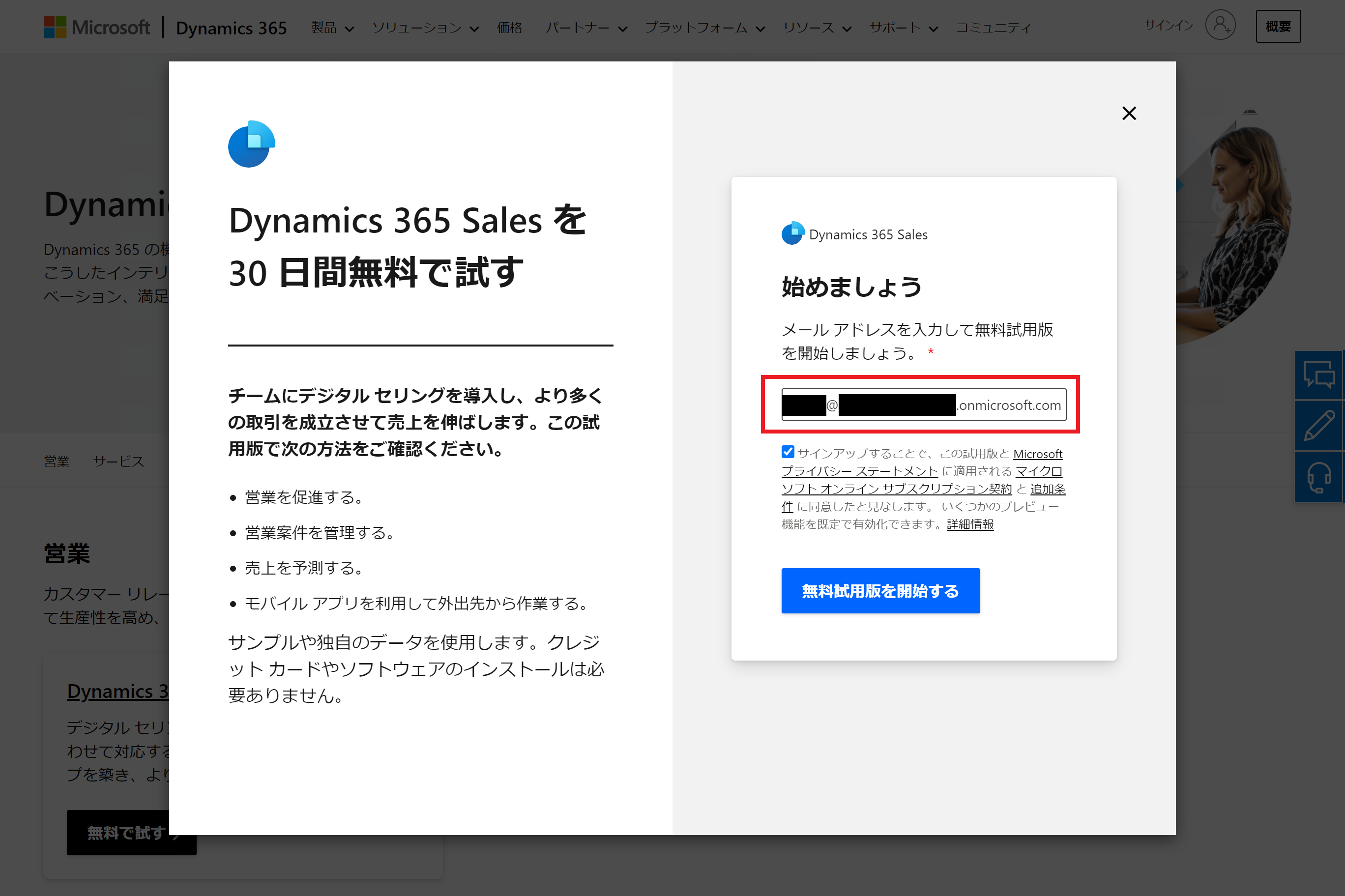Click '営業案件を管理する。' bullet text
Screen dimensions: 1345x896
click(320, 533)
